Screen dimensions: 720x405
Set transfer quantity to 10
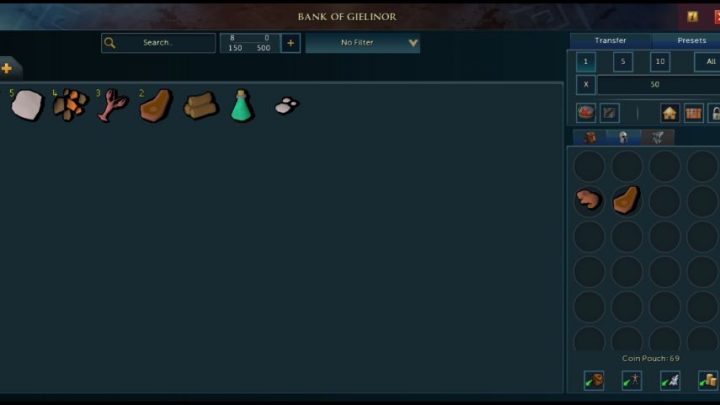[660, 62]
